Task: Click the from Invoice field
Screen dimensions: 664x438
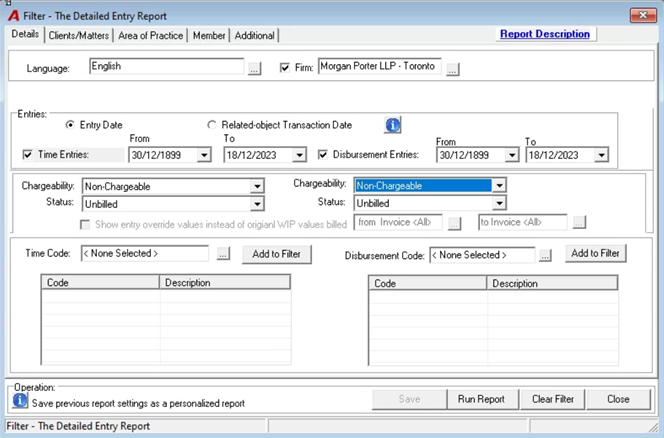Action: (x=398, y=222)
